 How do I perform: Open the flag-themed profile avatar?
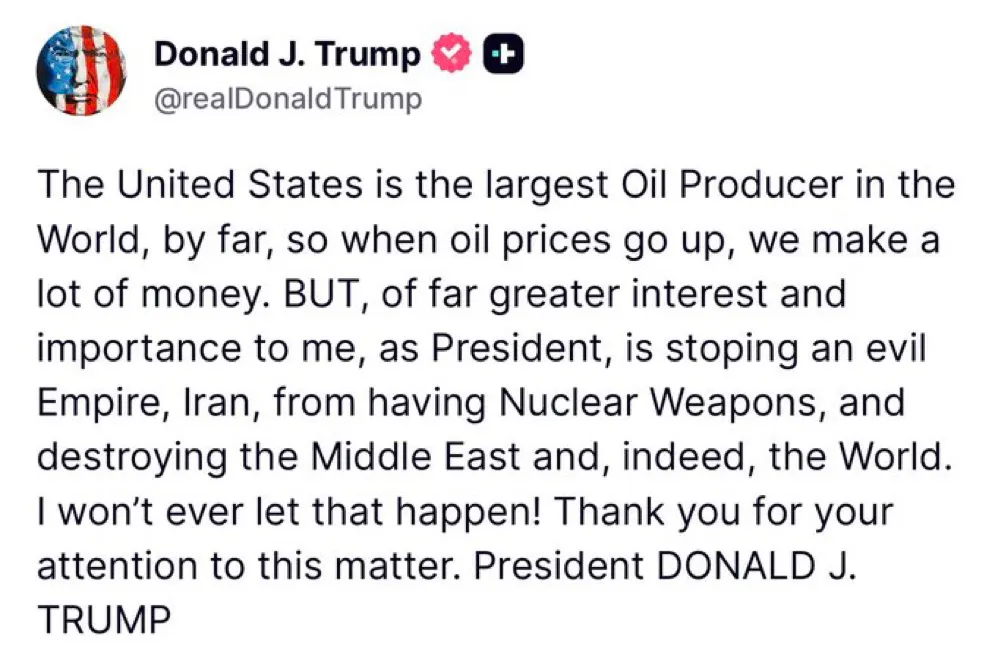coord(81,71)
